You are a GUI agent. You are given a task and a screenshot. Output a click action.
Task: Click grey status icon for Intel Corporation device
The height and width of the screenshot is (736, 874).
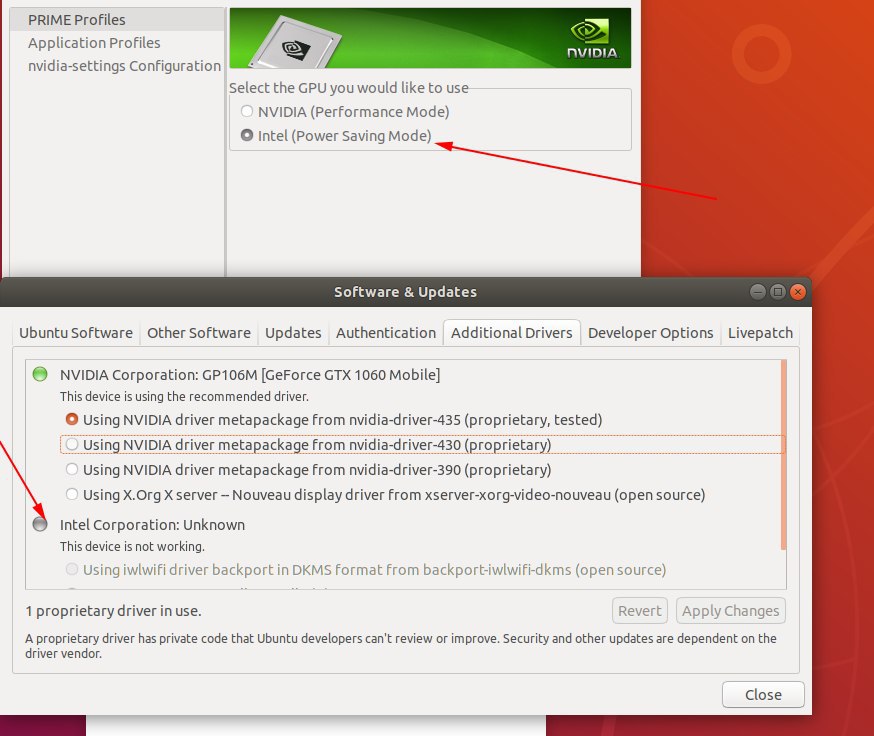tap(40, 524)
